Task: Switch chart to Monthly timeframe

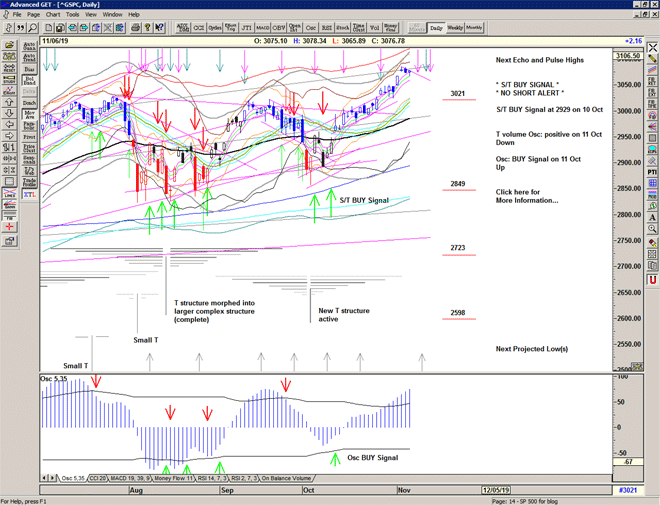Action: (x=474, y=28)
